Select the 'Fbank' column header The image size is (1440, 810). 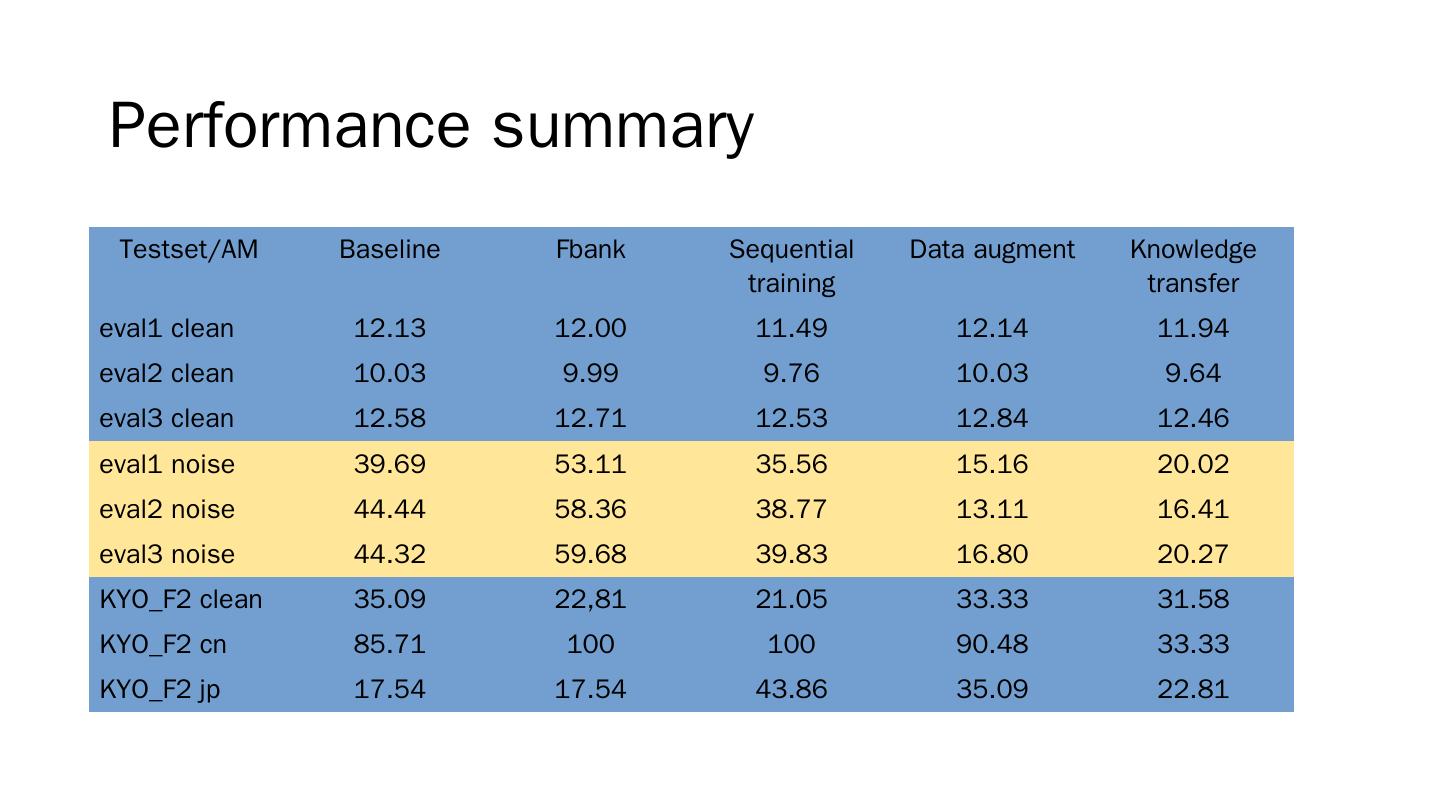(590, 250)
